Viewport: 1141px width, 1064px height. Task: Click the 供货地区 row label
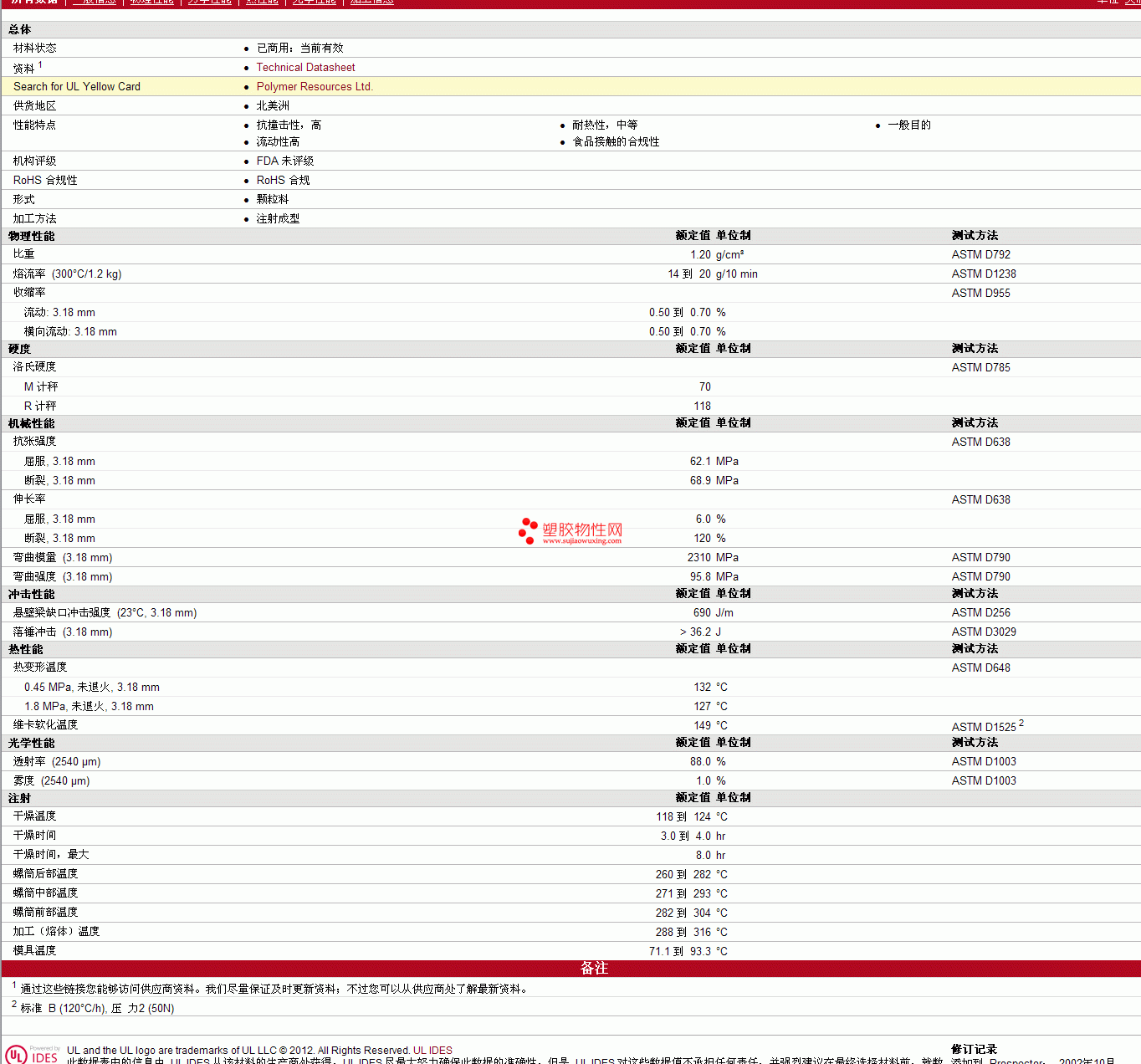[x=35, y=106]
